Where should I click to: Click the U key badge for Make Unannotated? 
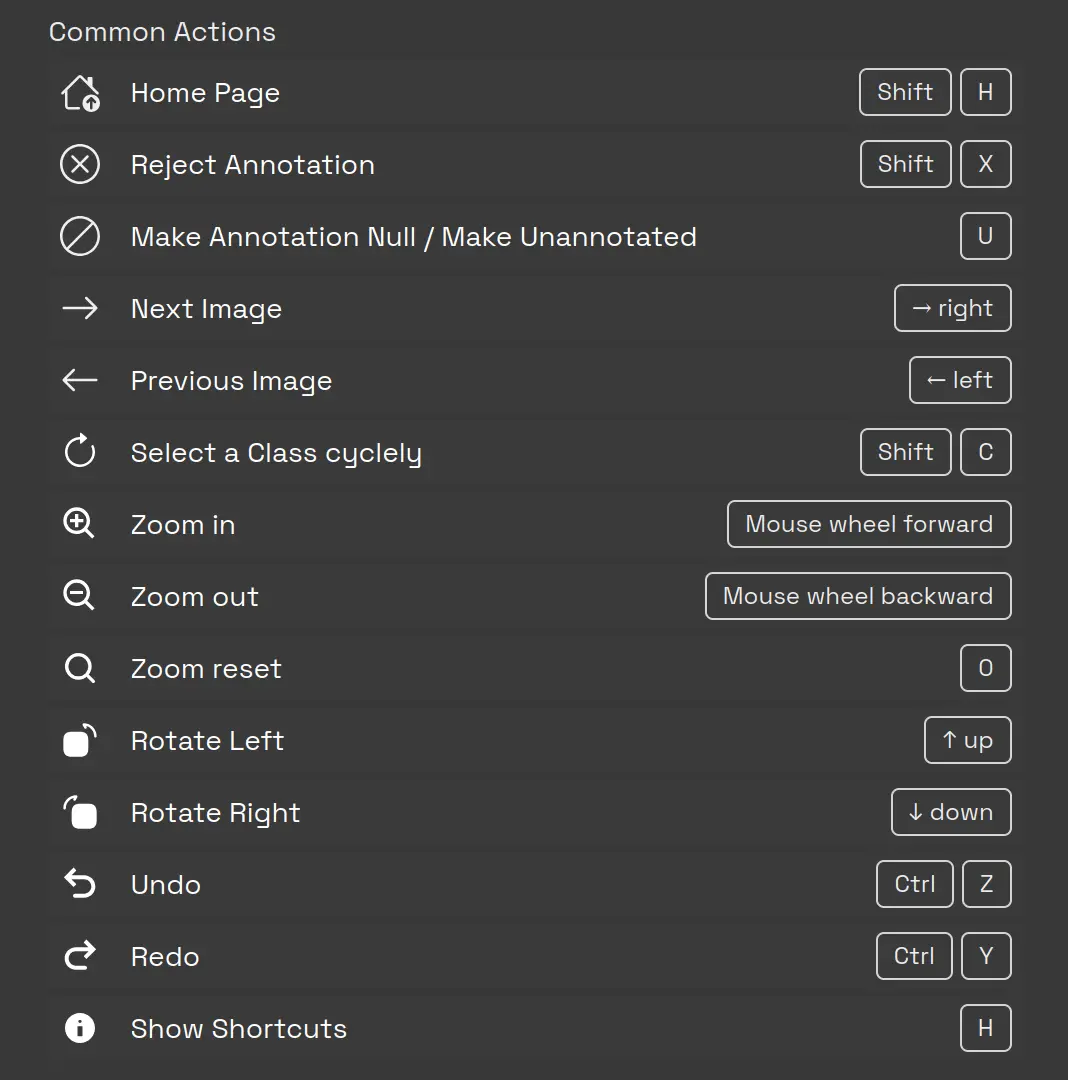(986, 236)
